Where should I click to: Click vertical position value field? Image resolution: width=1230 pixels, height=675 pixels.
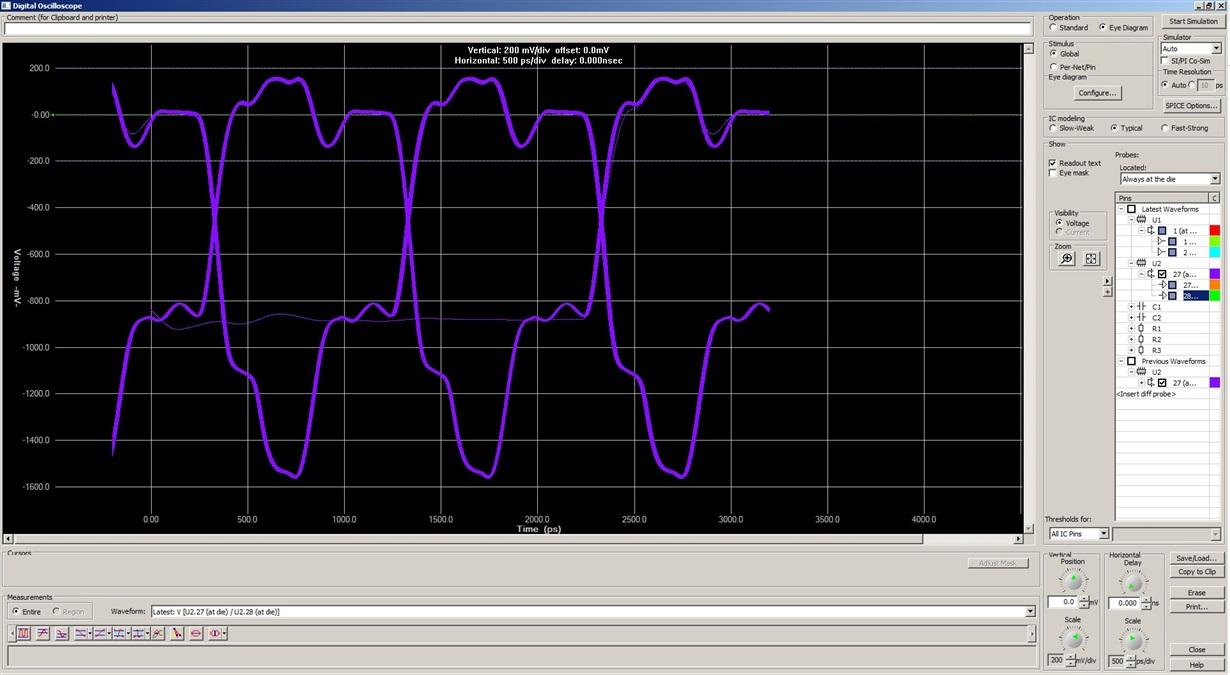pos(1060,603)
